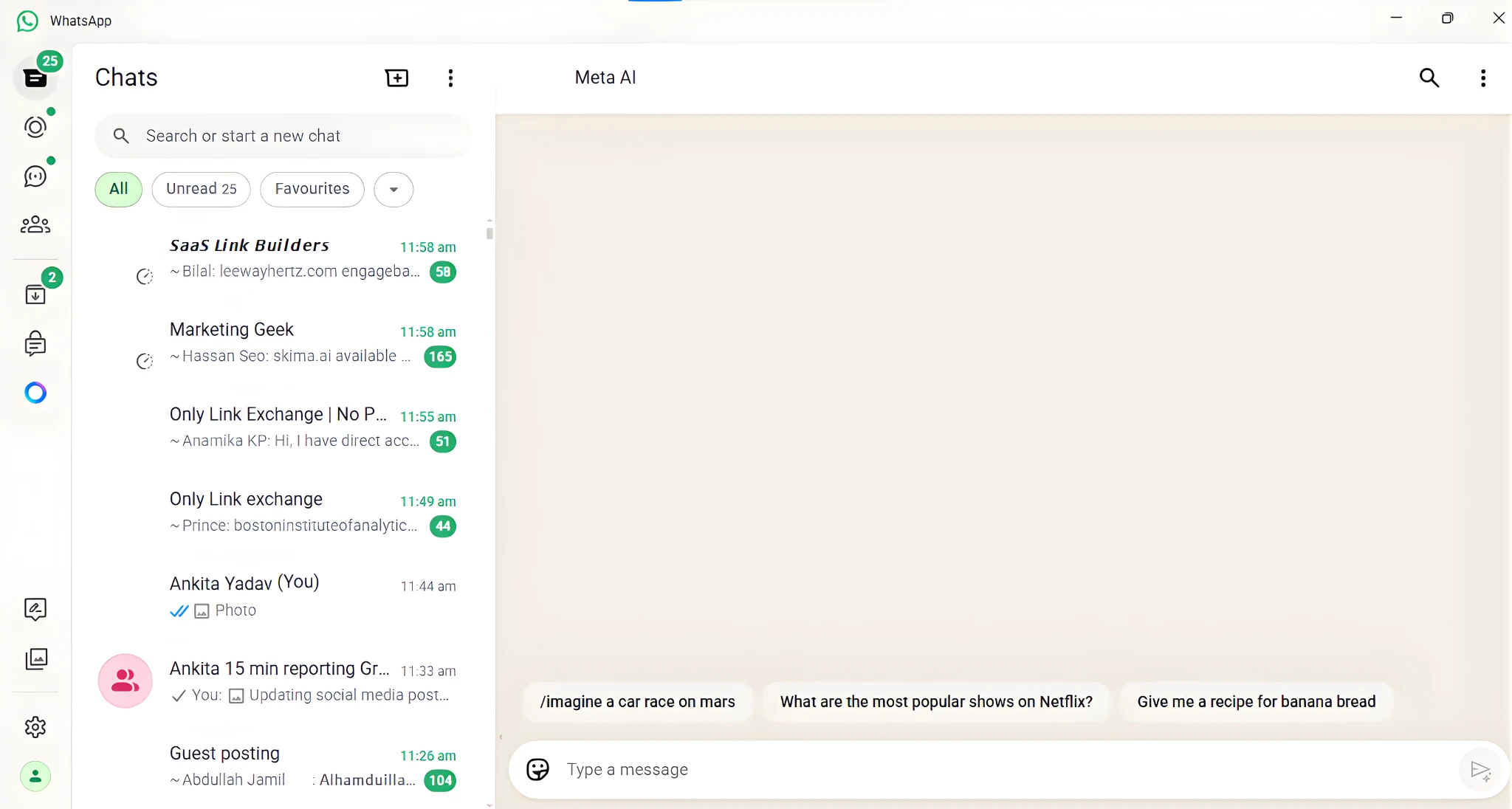Image resolution: width=1512 pixels, height=809 pixels.
Task: Open the chat list options menu
Action: [450, 78]
